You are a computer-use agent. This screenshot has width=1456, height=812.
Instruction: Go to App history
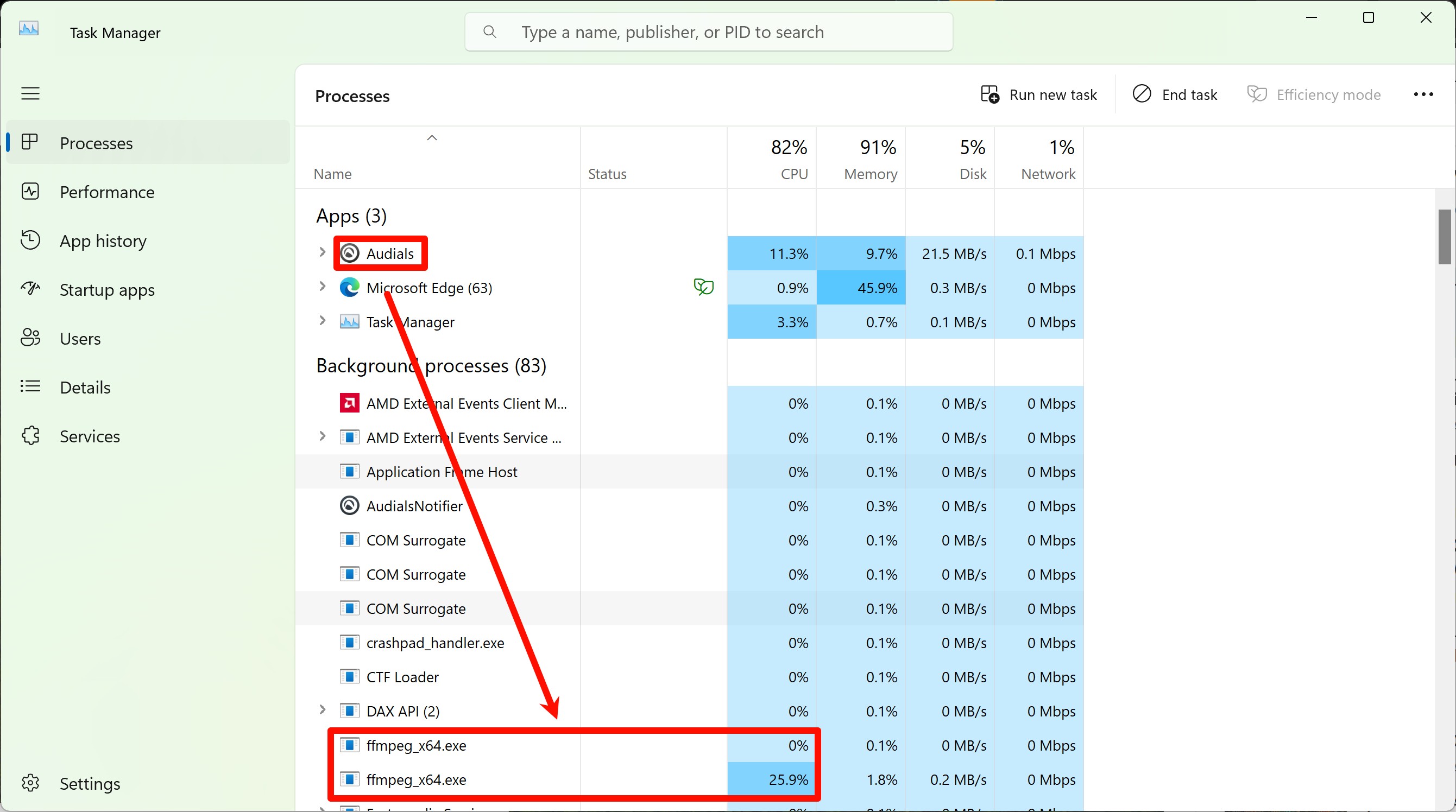pyautogui.click(x=148, y=240)
